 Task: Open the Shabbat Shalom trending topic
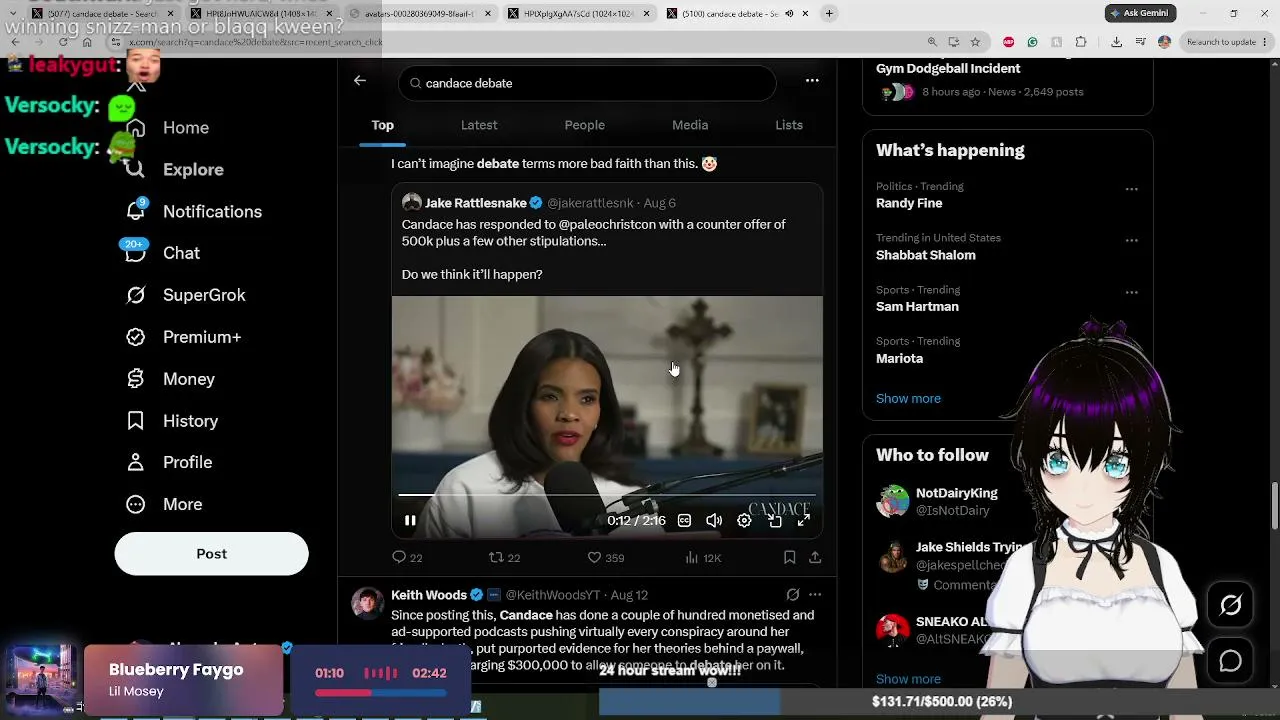pos(926,255)
